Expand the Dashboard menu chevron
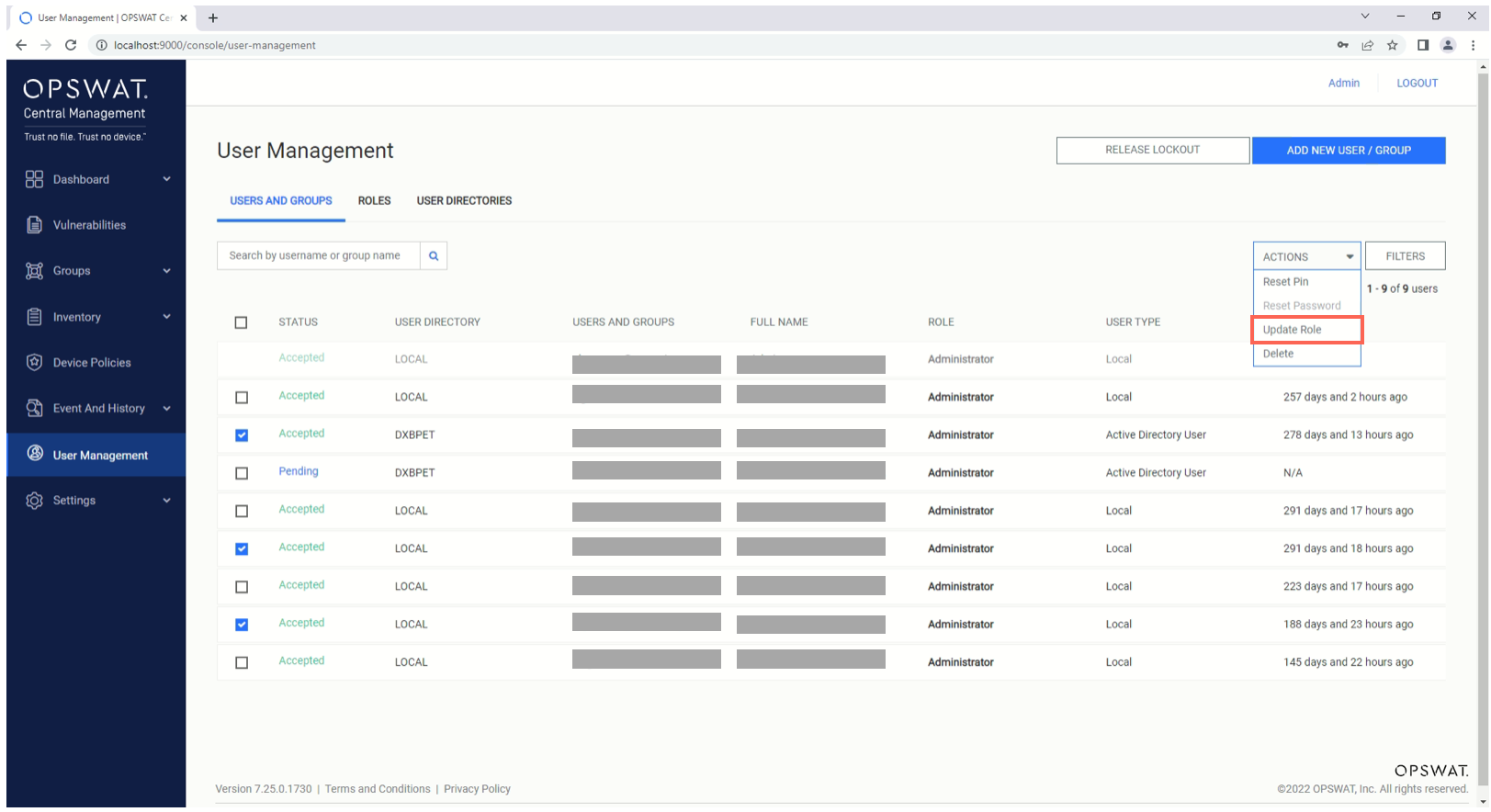 [166, 179]
